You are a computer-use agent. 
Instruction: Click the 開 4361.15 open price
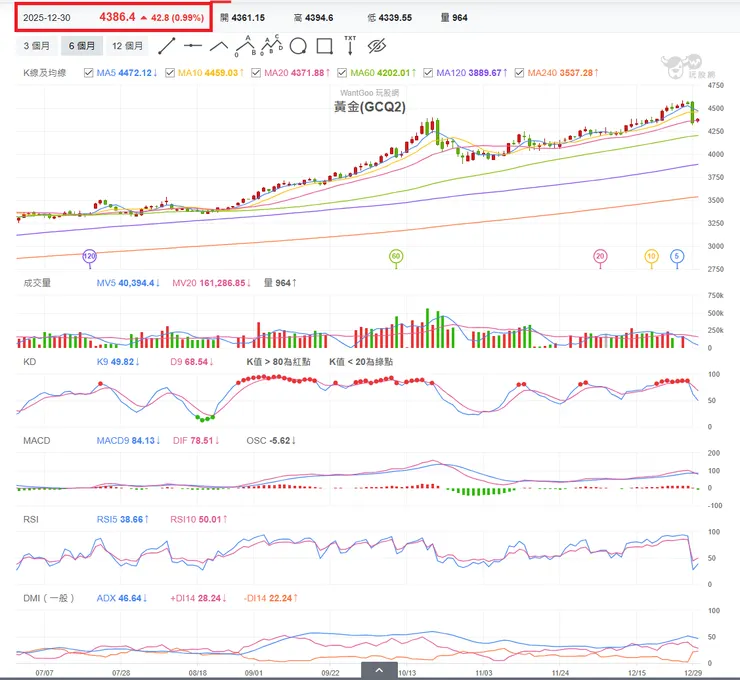(x=243, y=18)
